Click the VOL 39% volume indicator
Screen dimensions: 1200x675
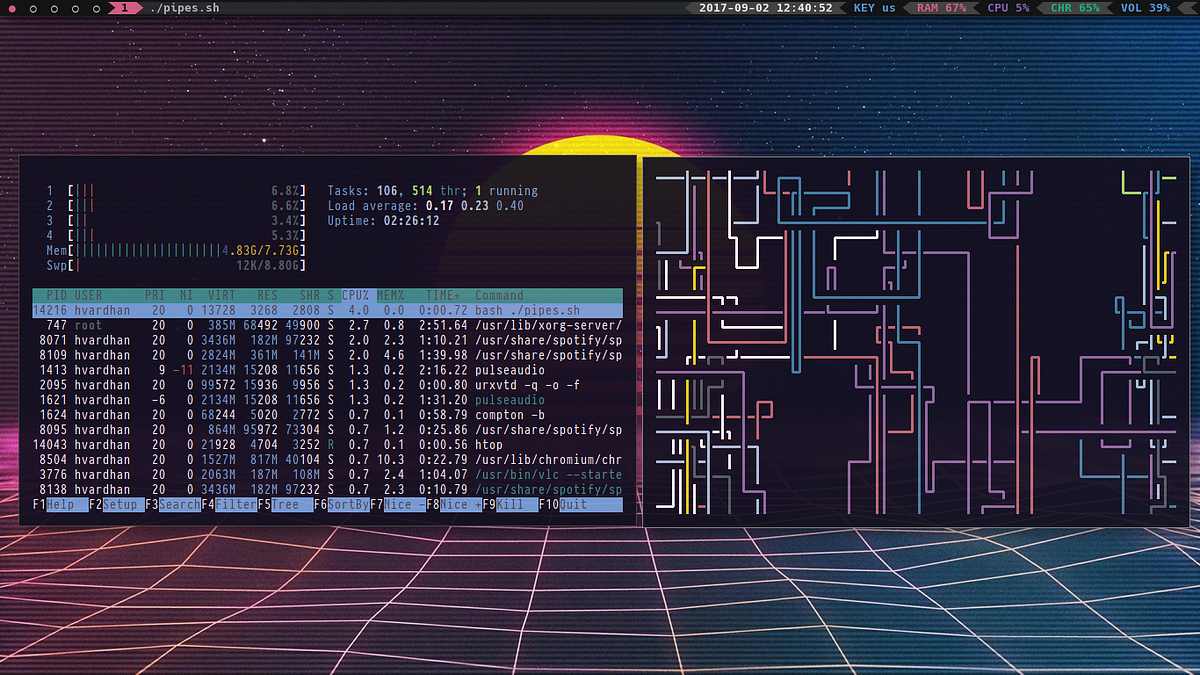point(1145,8)
